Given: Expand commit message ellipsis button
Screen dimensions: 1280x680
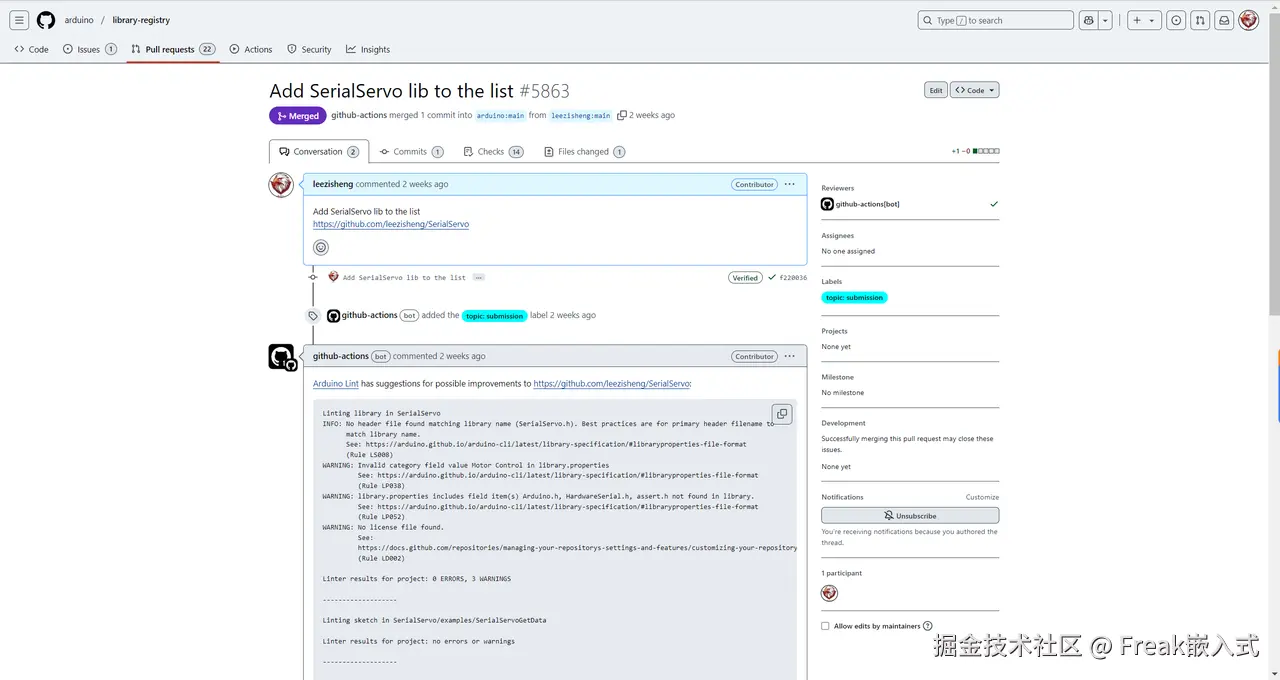Looking at the screenshot, I should point(479,277).
